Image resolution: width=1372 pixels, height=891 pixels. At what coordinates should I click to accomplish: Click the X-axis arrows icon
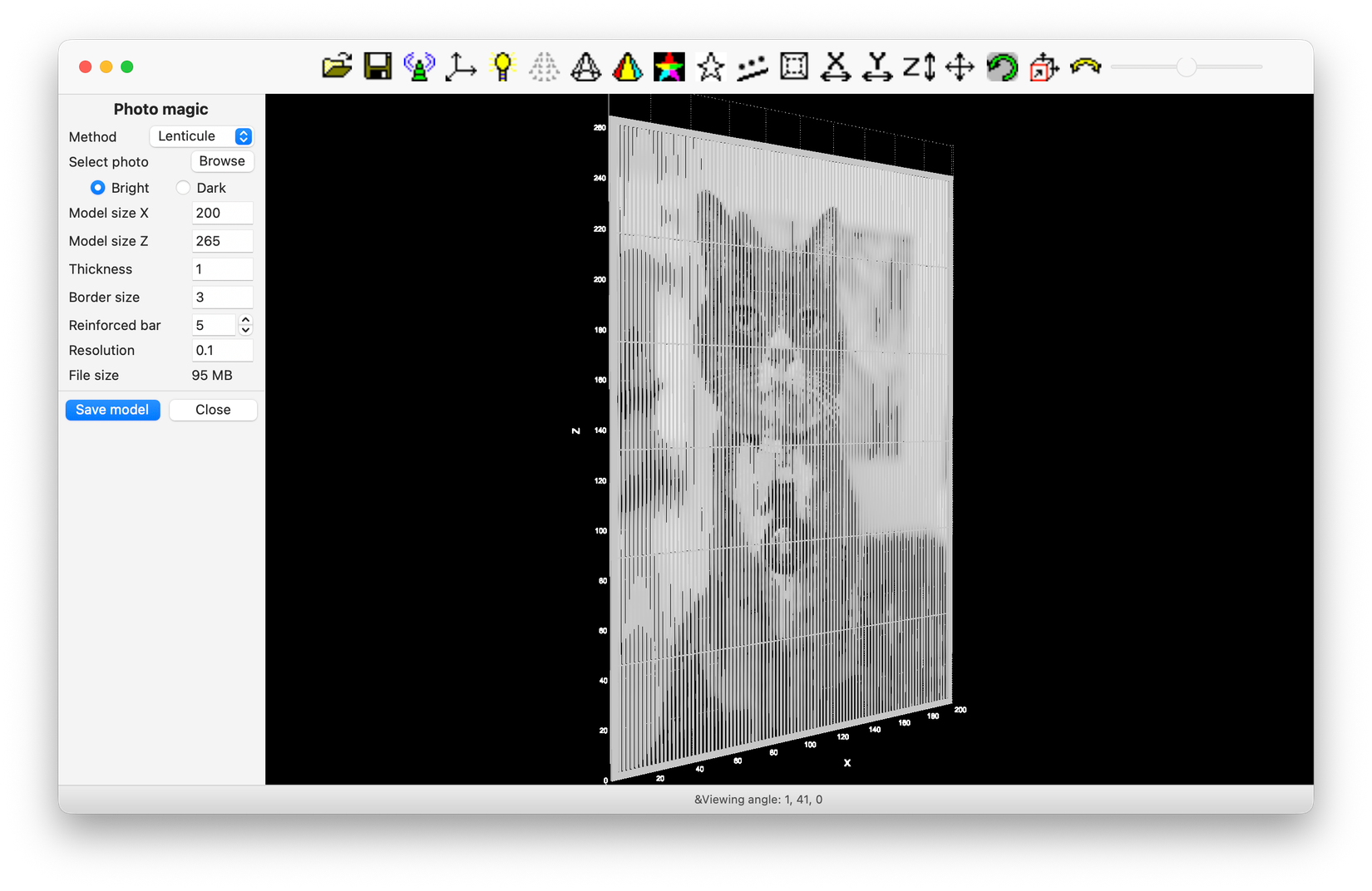tap(836, 66)
